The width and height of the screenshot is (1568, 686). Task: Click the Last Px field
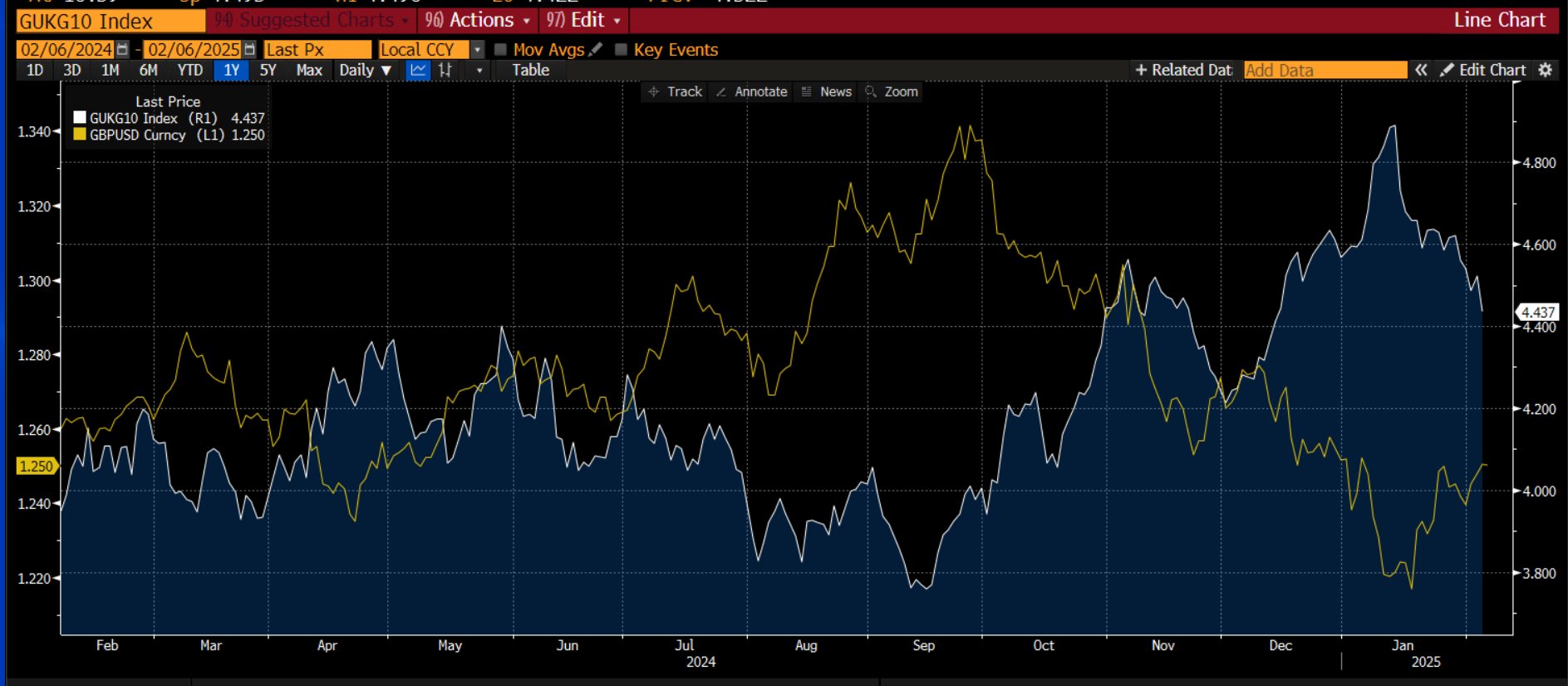[317, 50]
